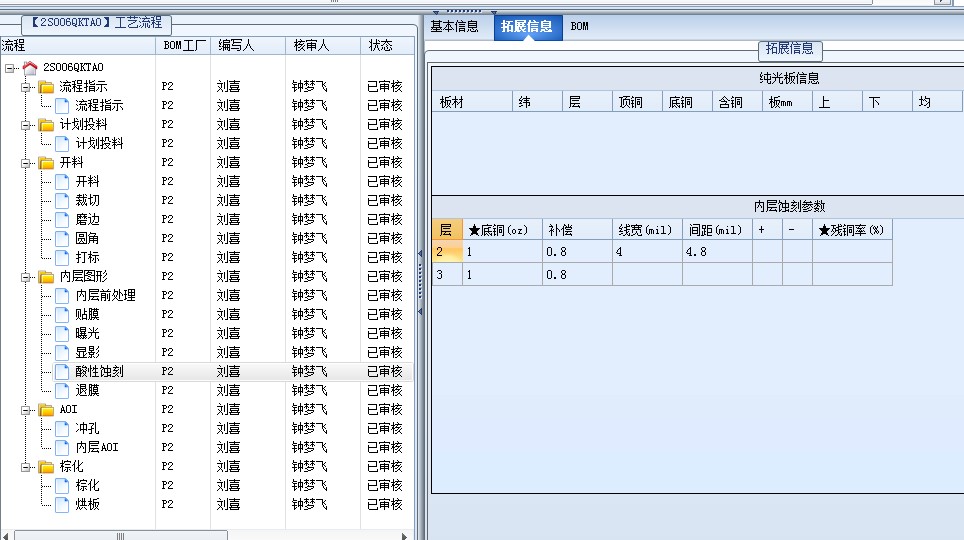The image size is (964, 540).
Task: Click the 线宽 cell showing 4
Action: tap(647, 252)
